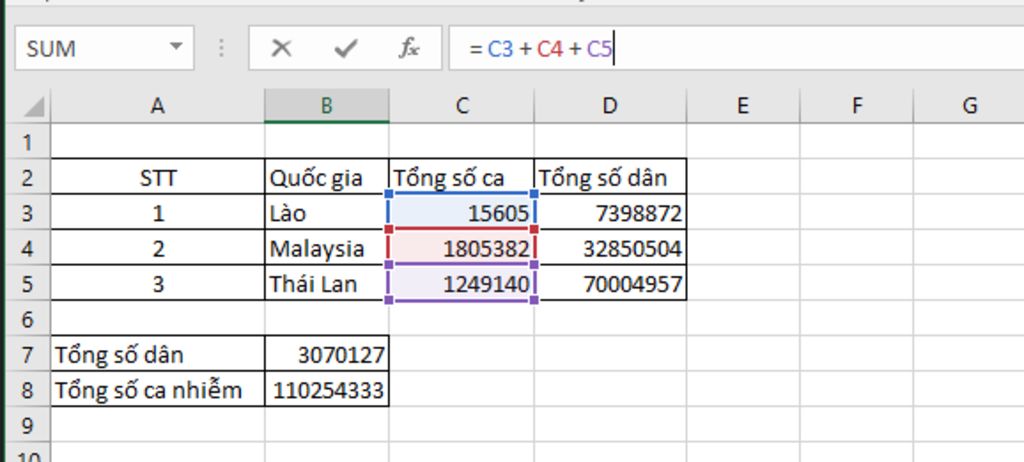Select row 5 header

coord(27,283)
